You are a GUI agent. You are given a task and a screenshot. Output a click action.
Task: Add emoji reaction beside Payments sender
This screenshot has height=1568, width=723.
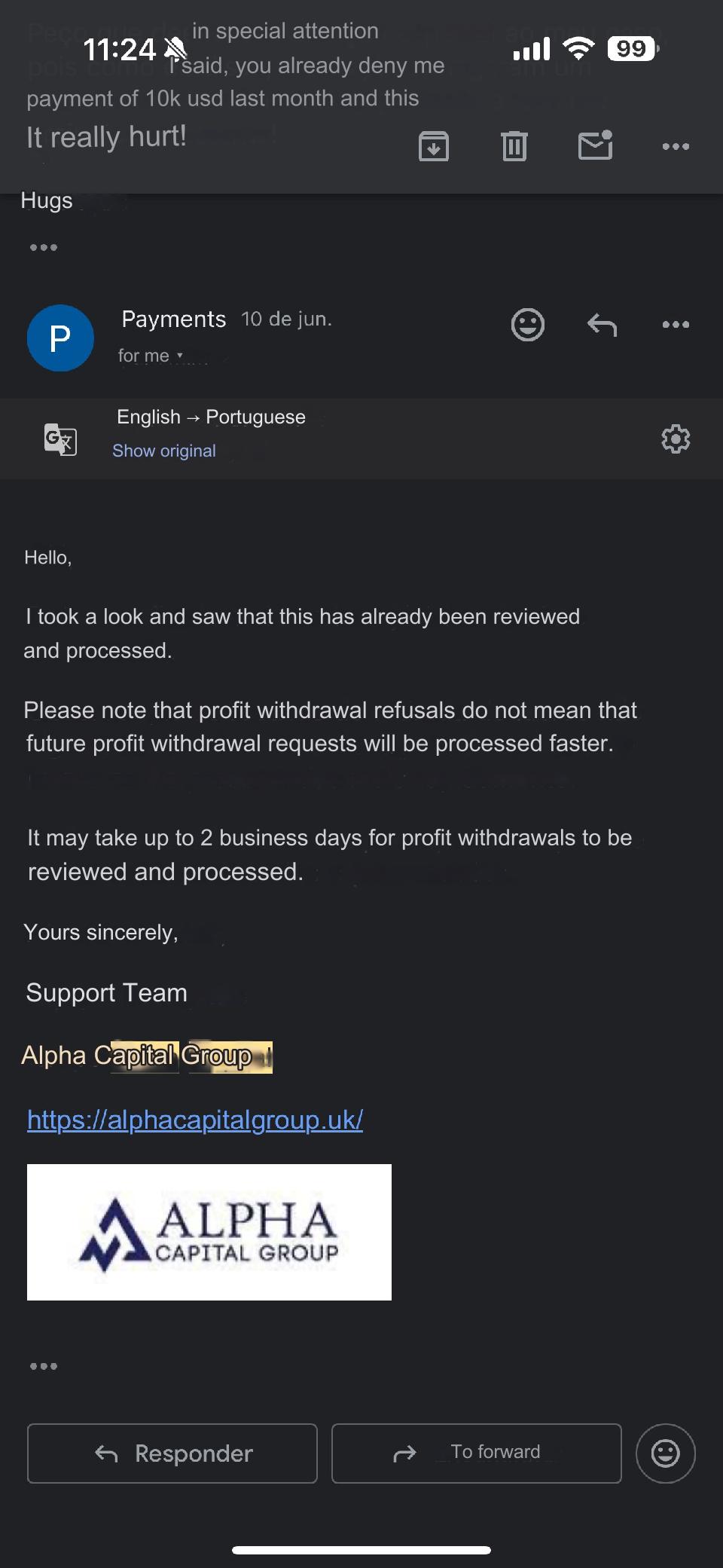(x=527, y=325)
